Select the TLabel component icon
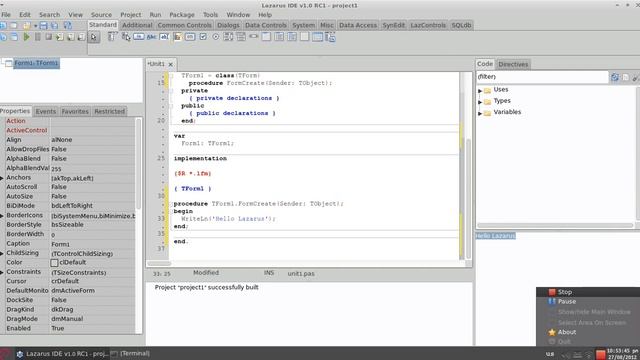 coord(151,37)
